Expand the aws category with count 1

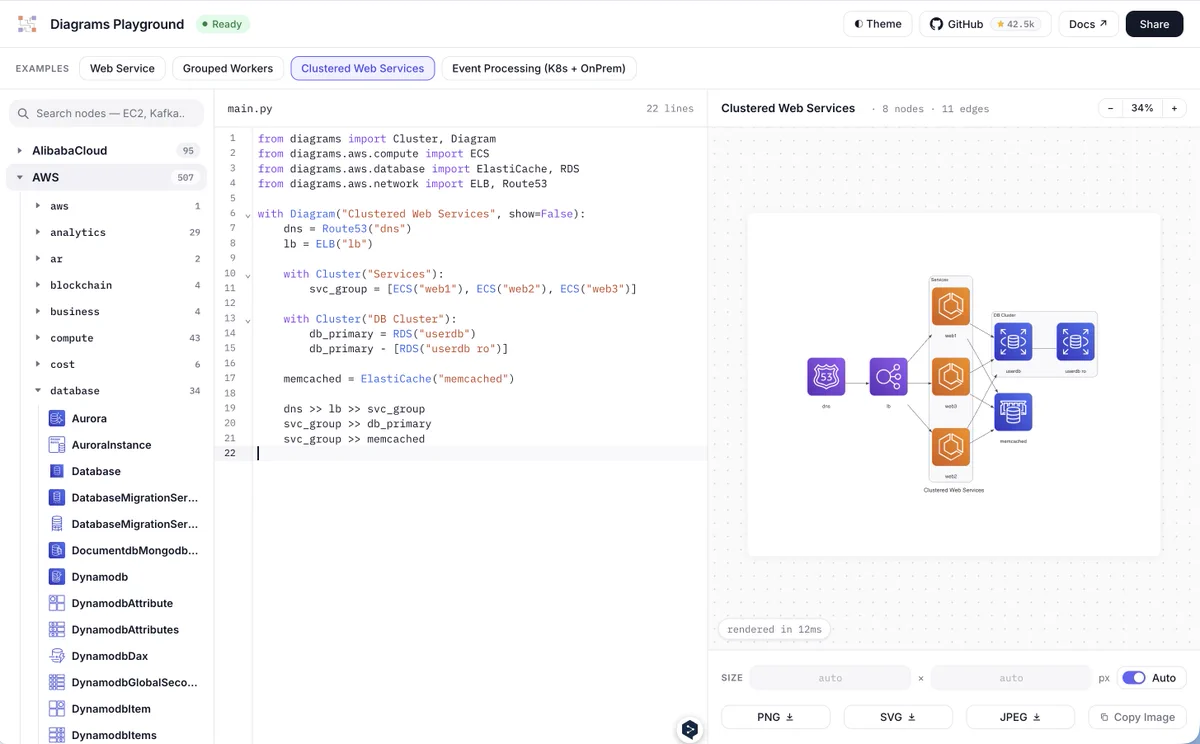[x=38, y=206]
